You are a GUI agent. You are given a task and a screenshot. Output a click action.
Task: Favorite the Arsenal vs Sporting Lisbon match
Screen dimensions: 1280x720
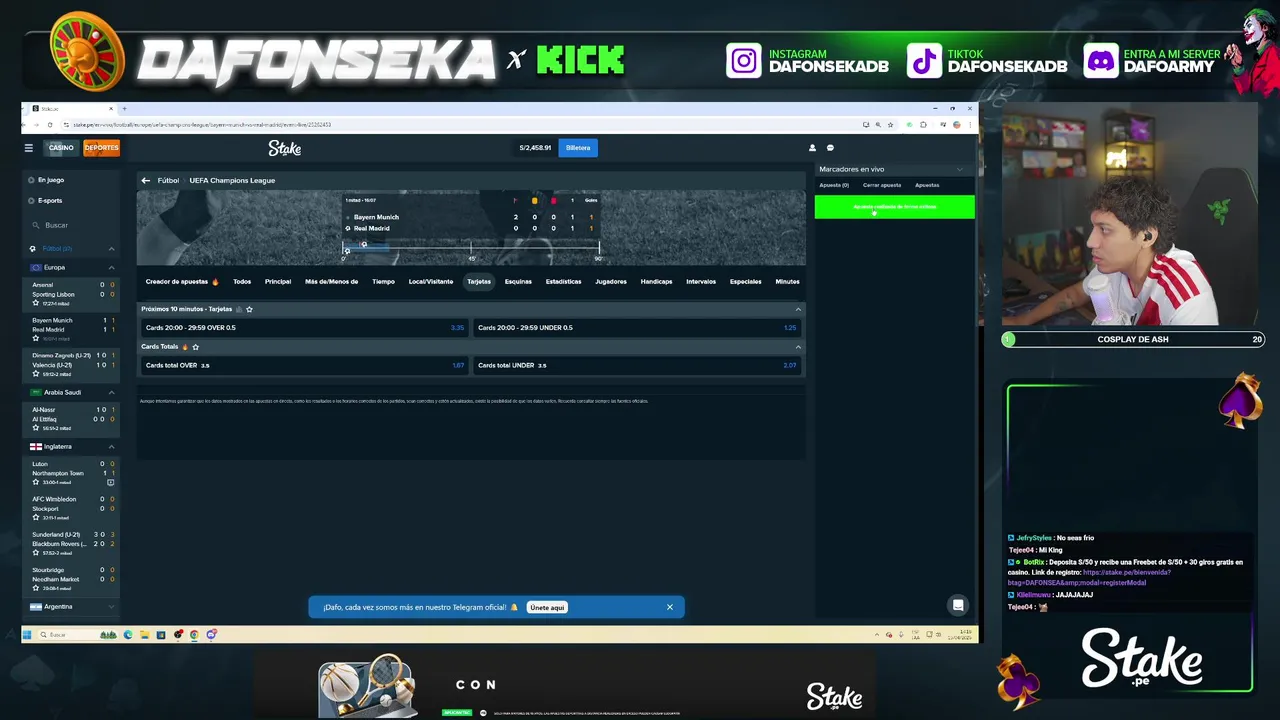point(36,303)
